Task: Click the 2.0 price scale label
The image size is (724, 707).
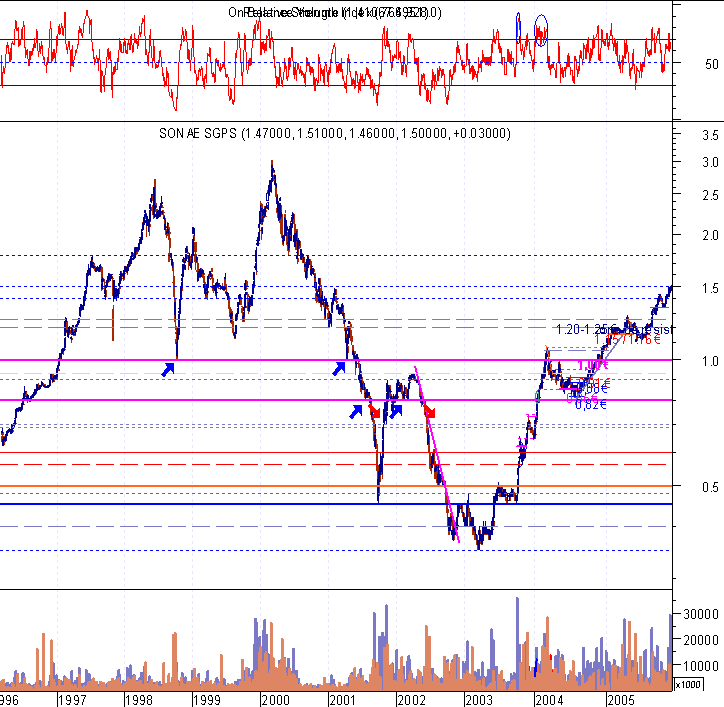Action: click(710, 236)
